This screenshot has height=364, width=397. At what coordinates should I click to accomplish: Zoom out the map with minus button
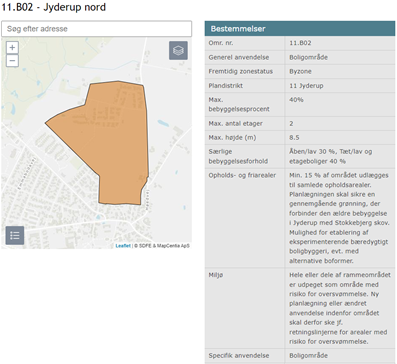coord(12,61)
